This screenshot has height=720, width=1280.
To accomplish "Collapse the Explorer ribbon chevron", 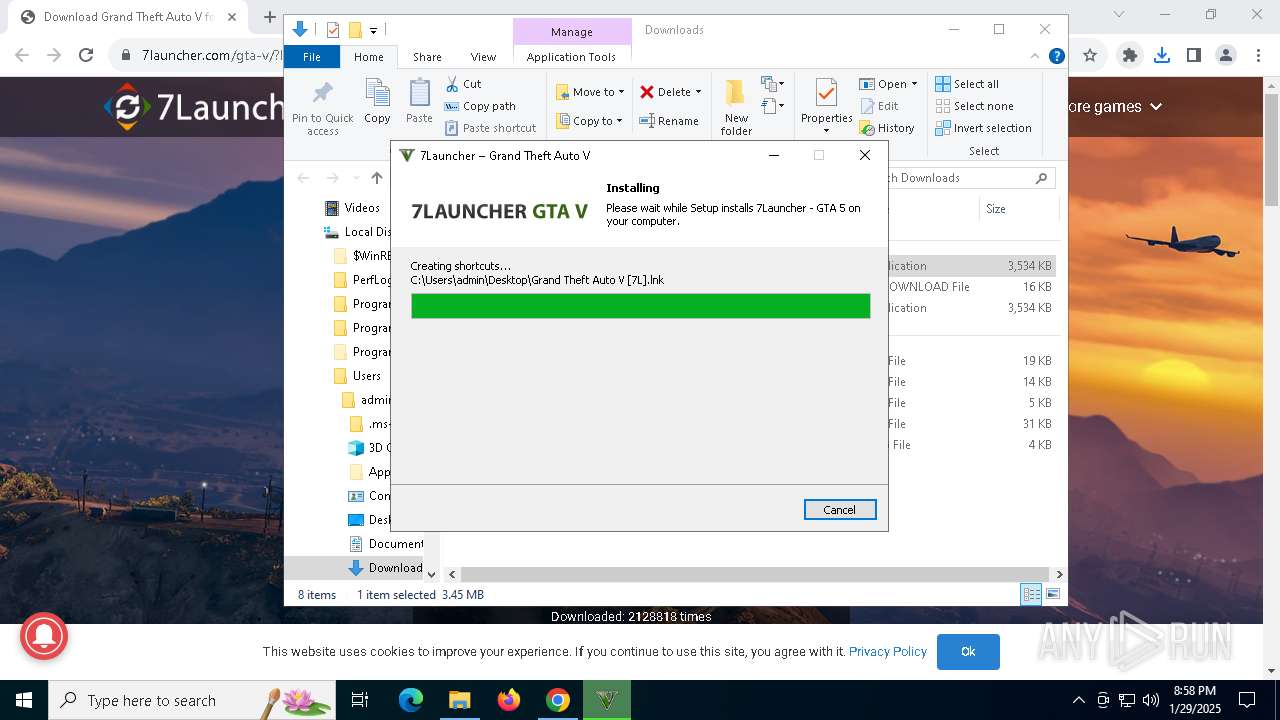I will click(x=1035, y=57).
